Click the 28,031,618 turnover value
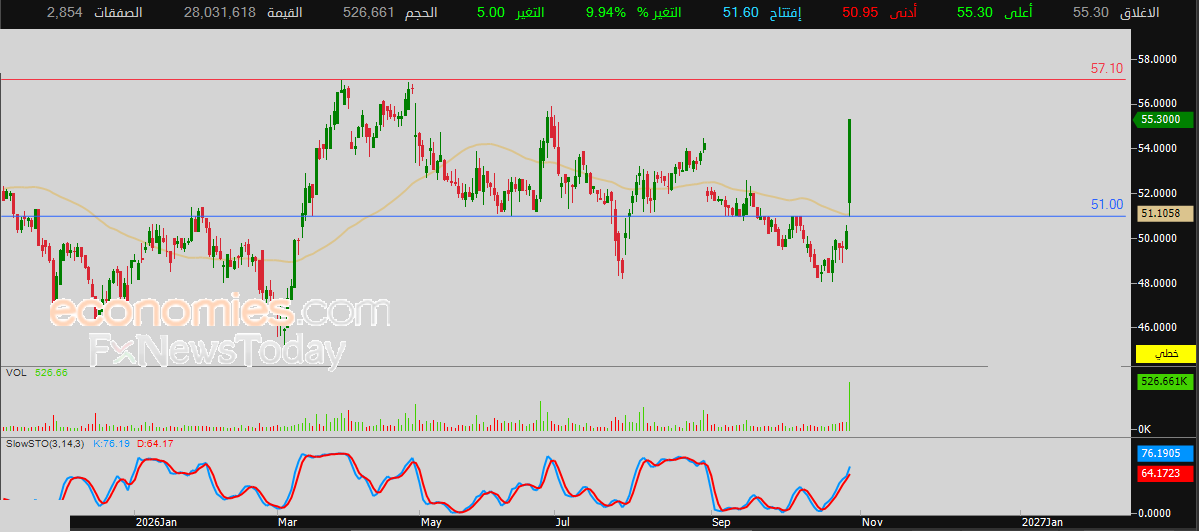Screen dimensions: 1199x532 [219, 12]
